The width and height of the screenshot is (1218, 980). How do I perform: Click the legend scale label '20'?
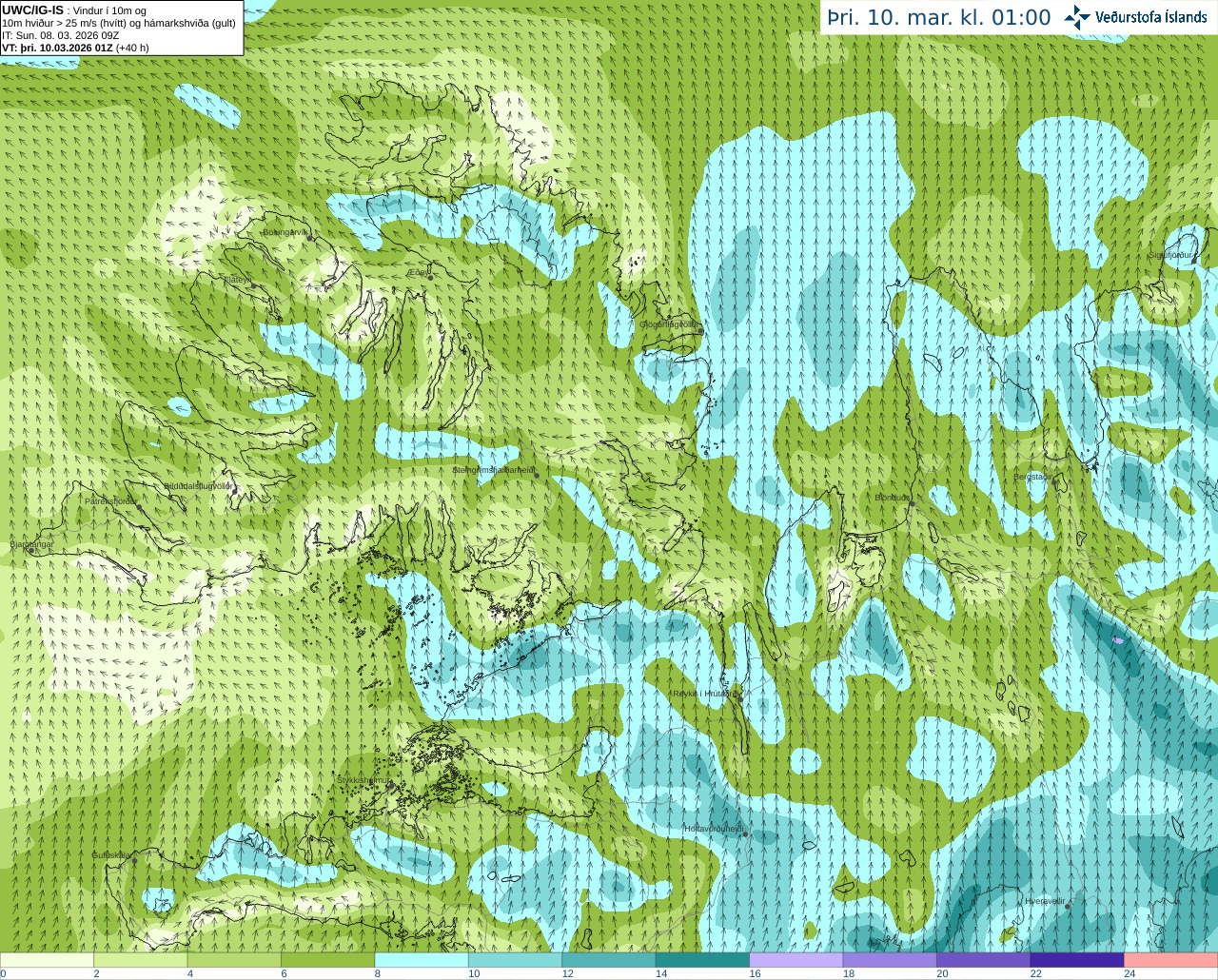pyautogui.click(x=942, y=973)
